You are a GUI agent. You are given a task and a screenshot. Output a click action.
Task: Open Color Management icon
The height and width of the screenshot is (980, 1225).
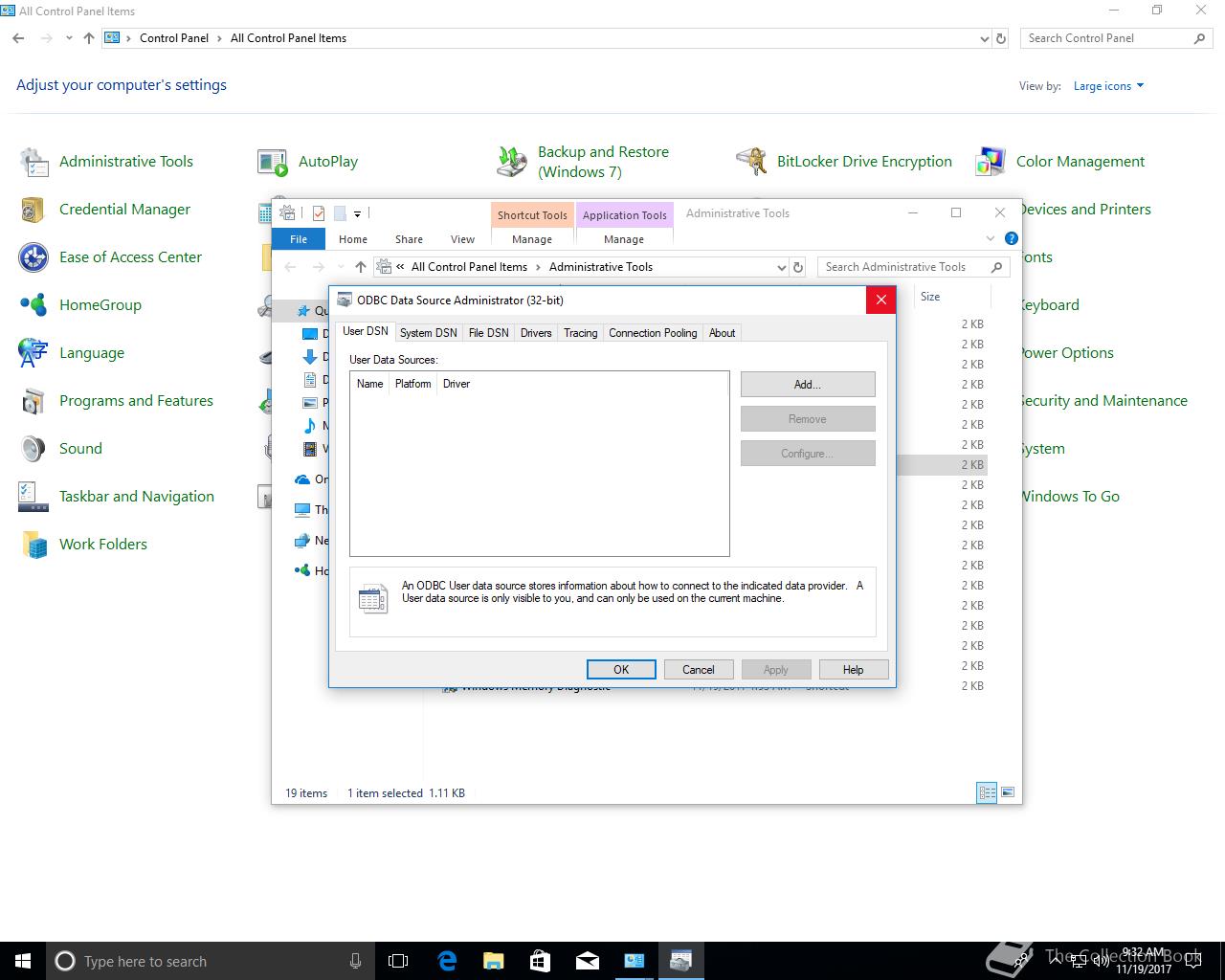point(991,162)
